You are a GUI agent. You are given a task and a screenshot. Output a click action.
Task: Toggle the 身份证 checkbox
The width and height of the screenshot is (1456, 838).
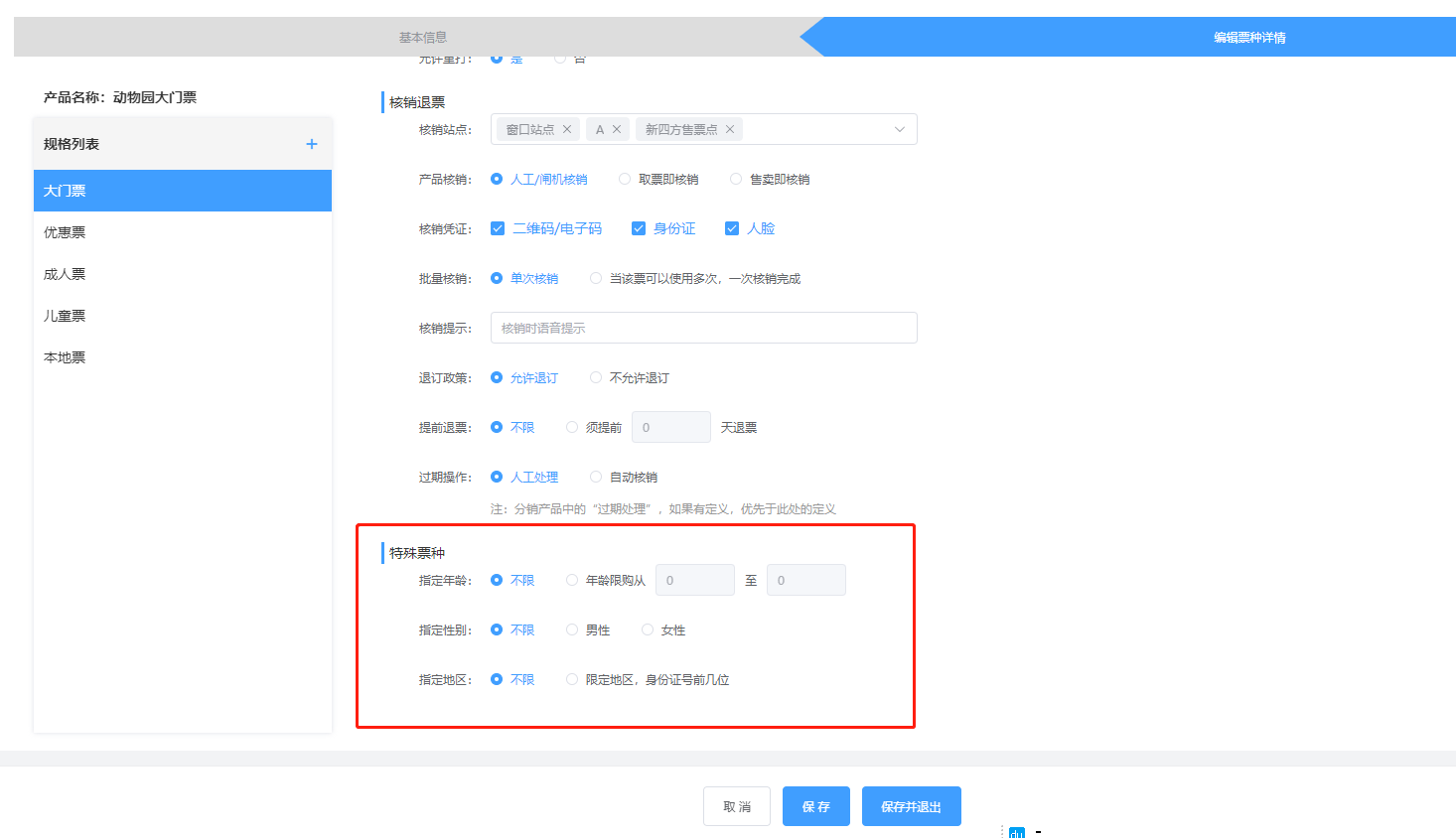[x=639, y=228]
